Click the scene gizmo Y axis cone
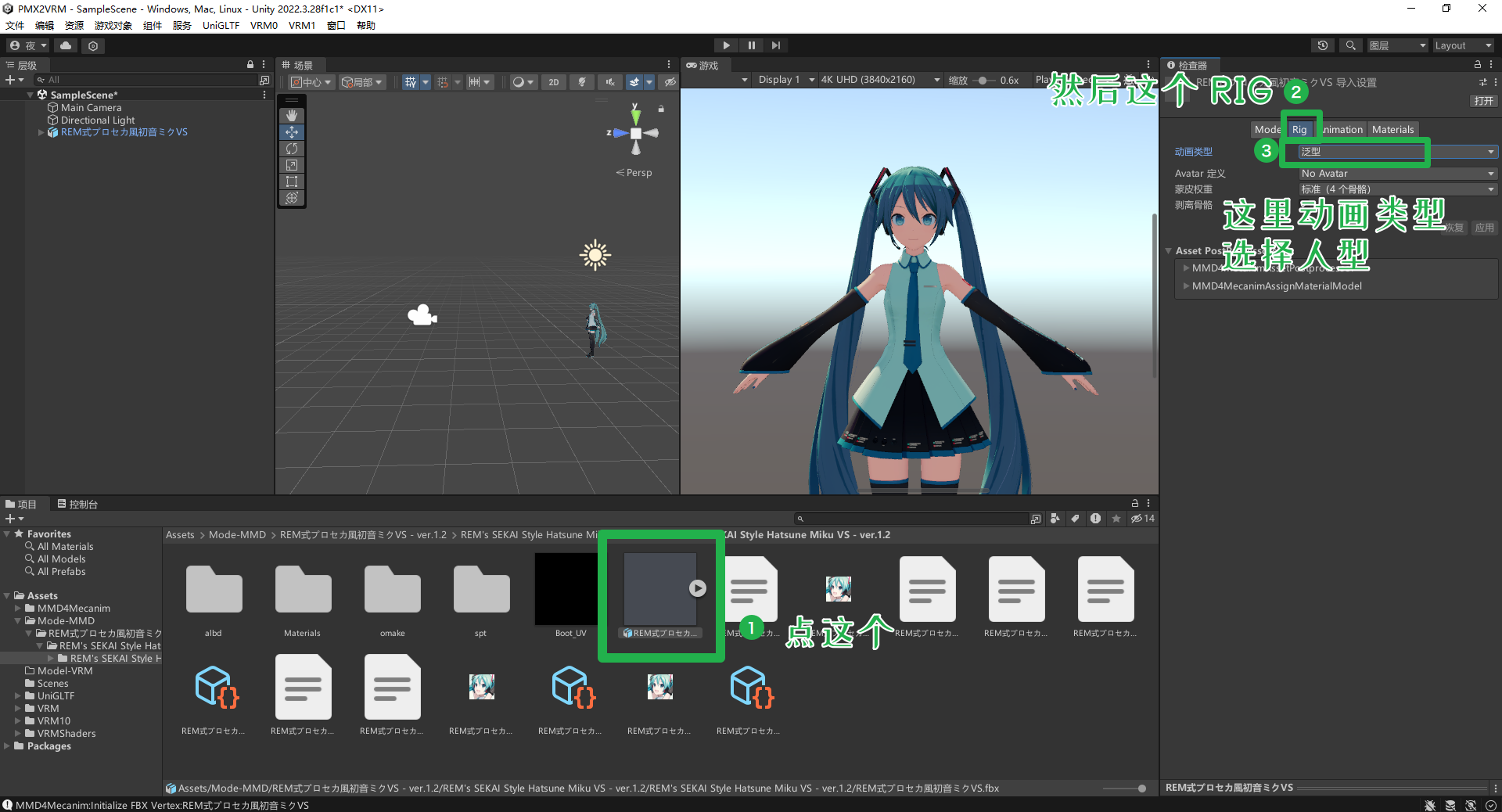 click(x=635, y=115)
